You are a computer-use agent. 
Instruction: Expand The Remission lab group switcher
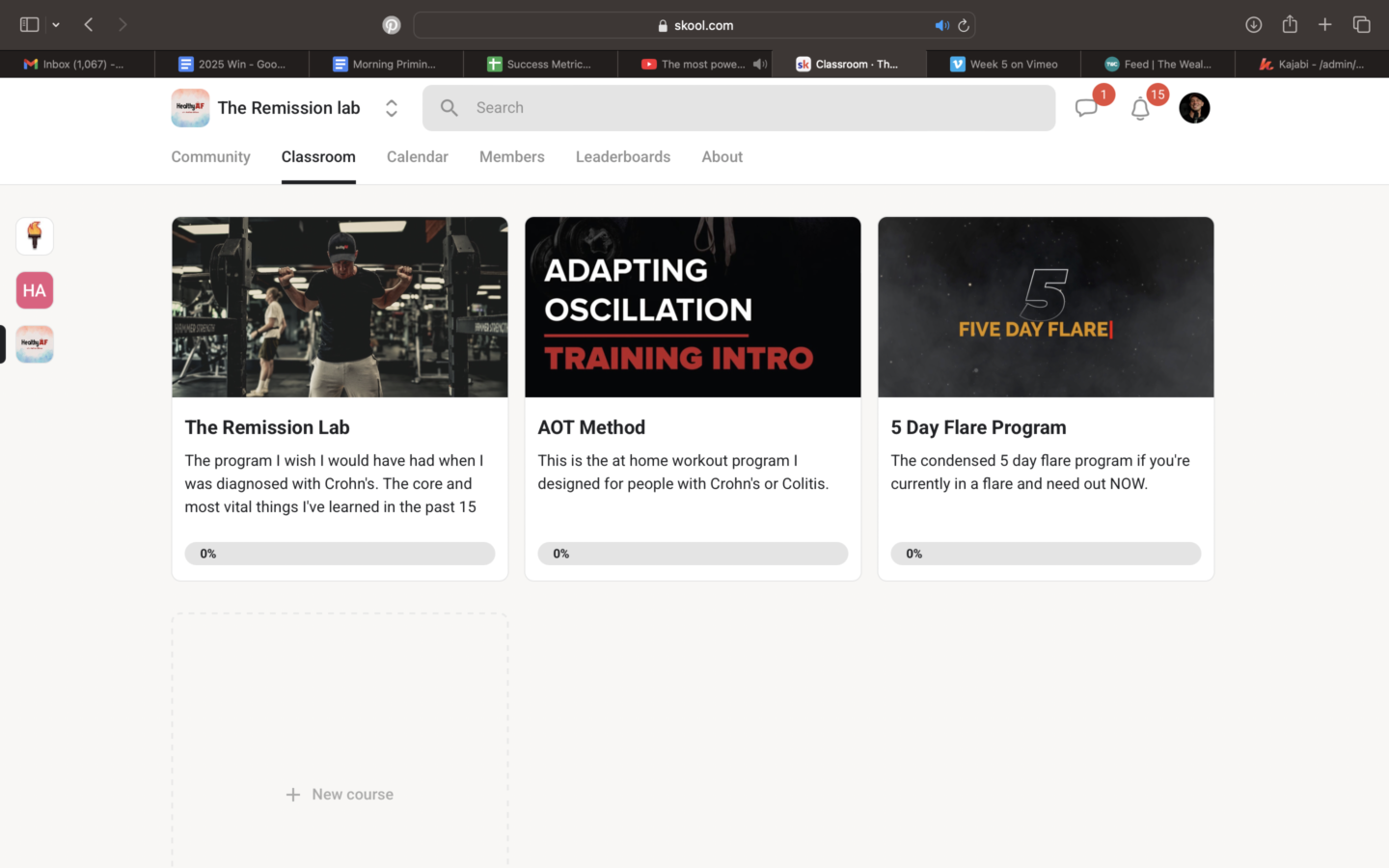coord(391,108)
